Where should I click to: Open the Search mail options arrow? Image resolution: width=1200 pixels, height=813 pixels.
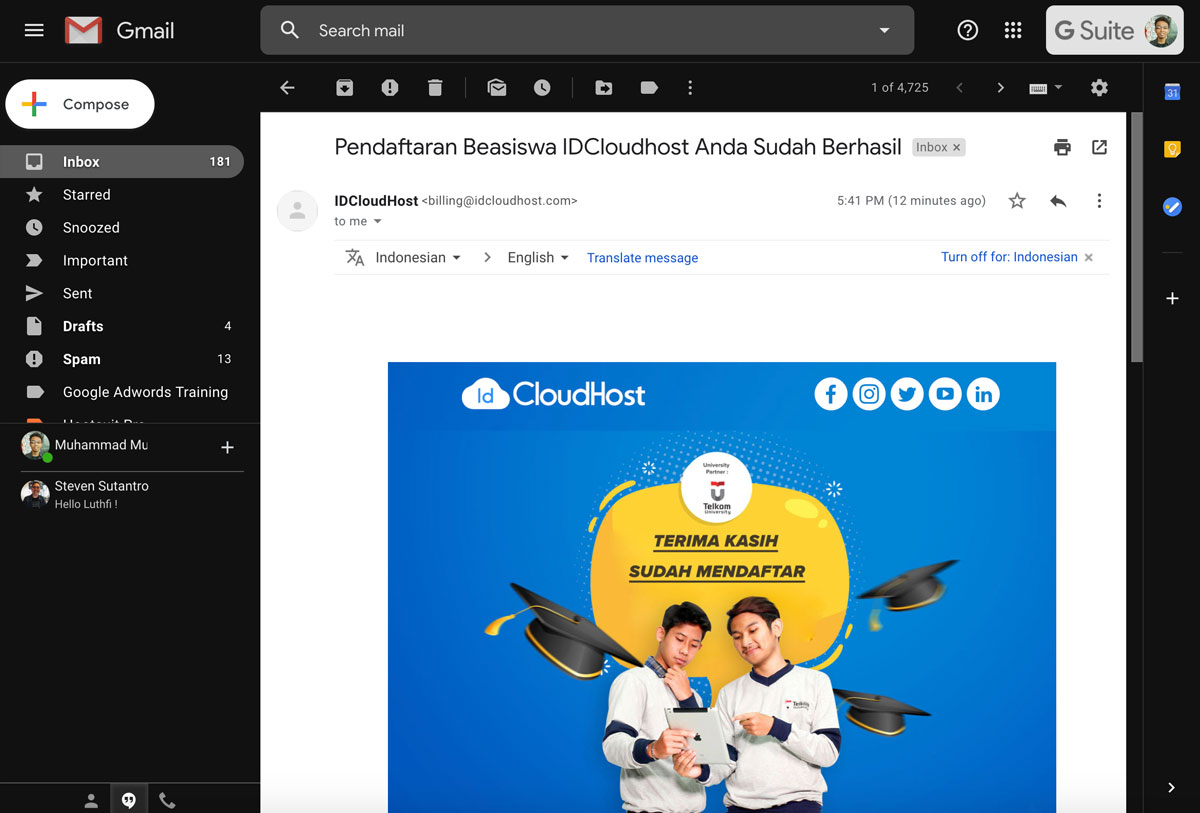click(884, 31)
